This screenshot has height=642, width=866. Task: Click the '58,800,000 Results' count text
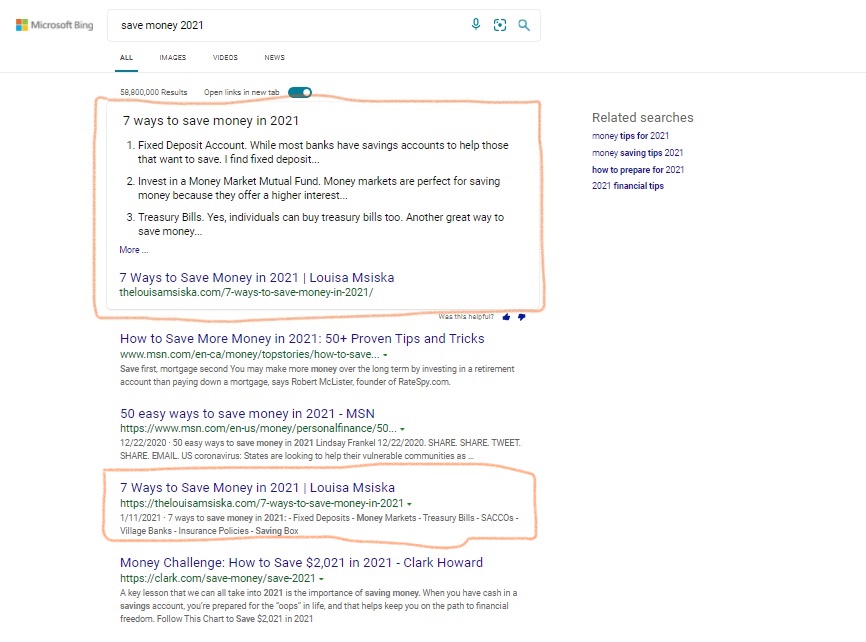click(x=154, y=92)
